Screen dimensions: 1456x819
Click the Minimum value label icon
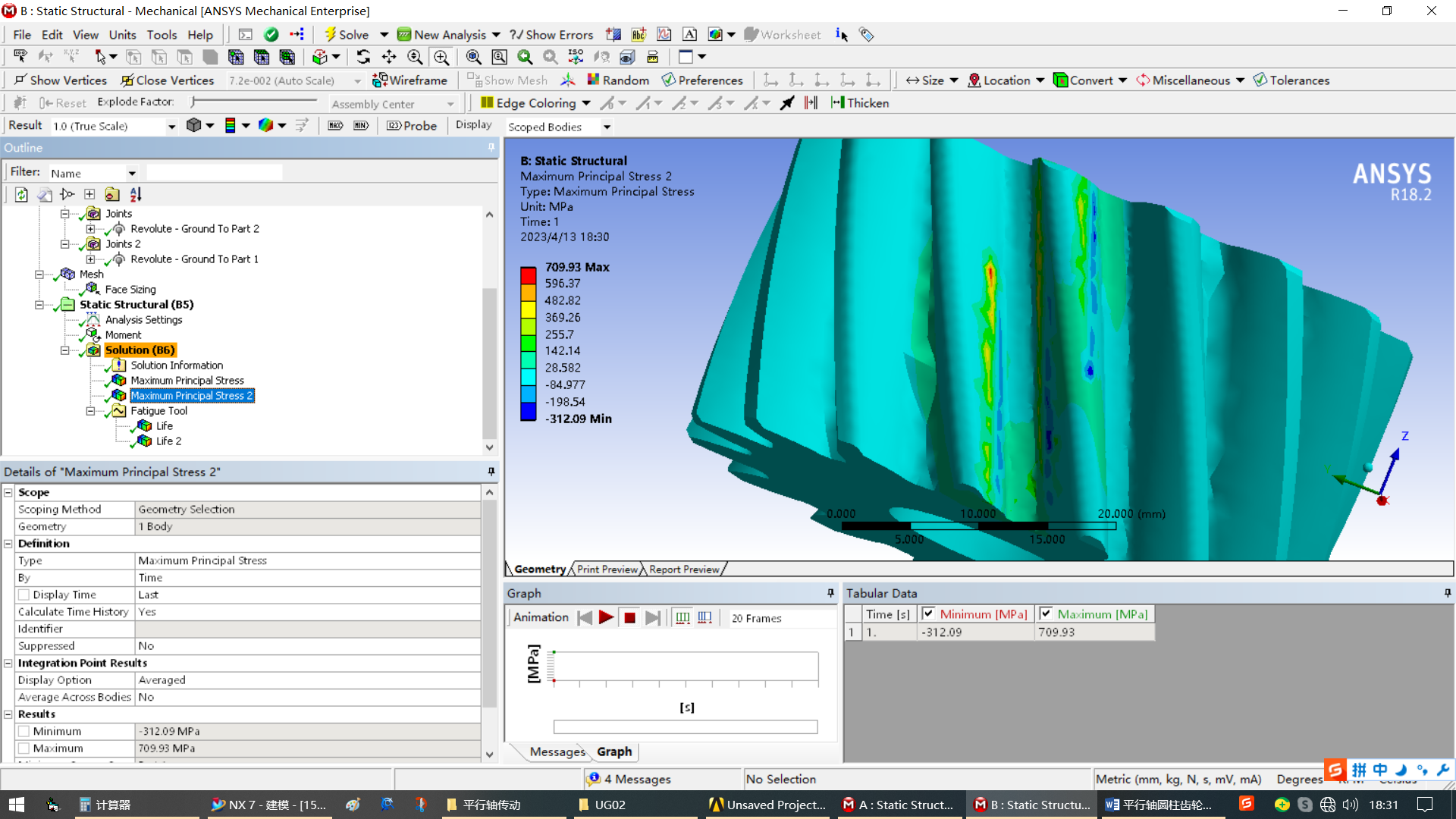(x=361, y=126)
